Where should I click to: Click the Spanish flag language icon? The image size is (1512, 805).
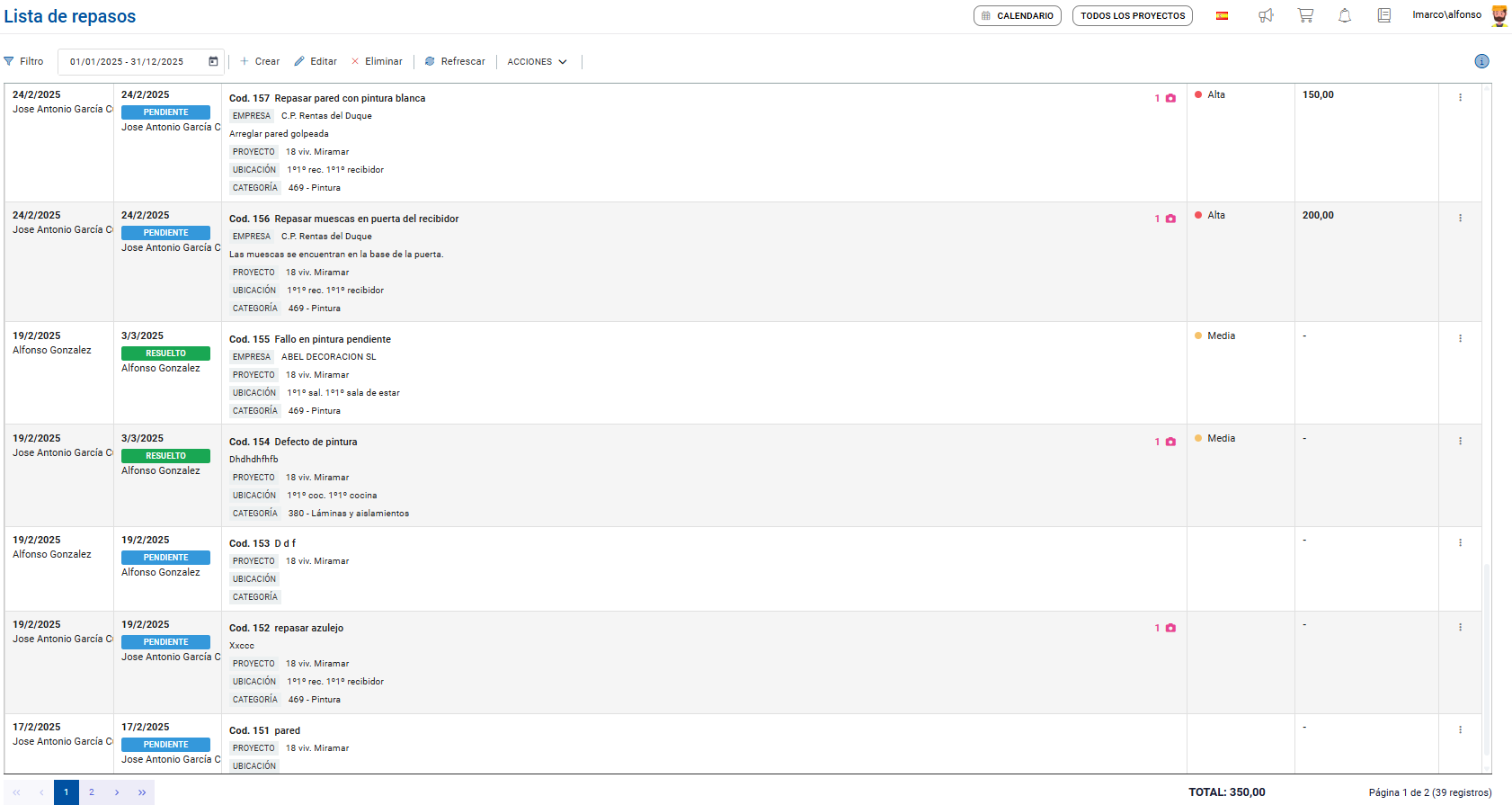pos(1223,15)
